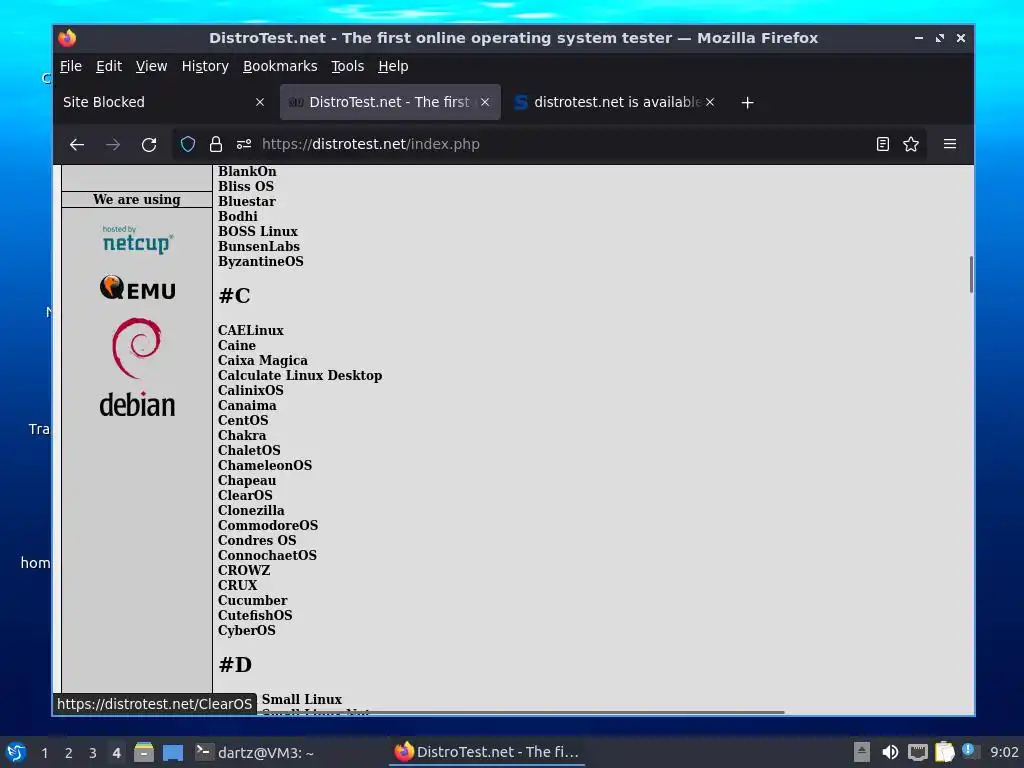Open the Caine distro link
The image size is (1024, 768).
click(x=236, y=345)
